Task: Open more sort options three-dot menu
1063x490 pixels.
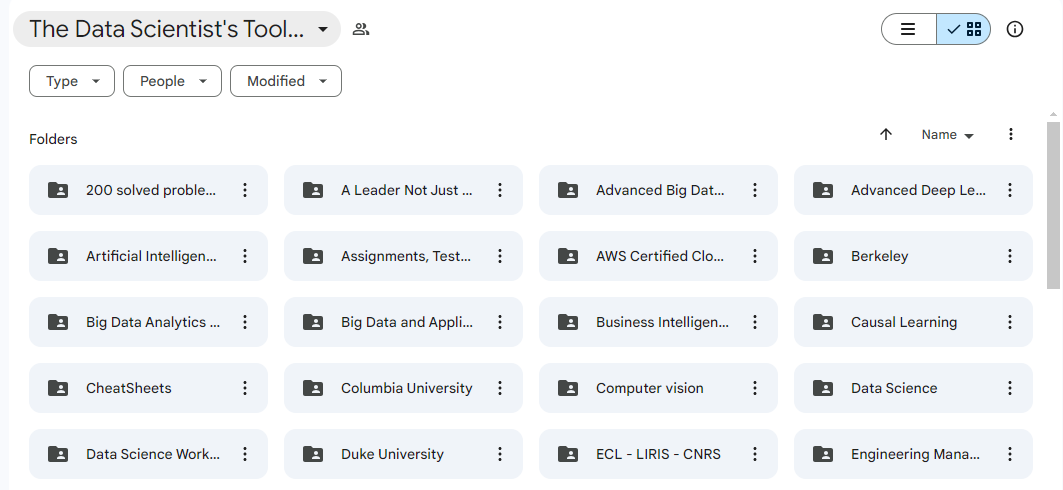Action: click(1010, 134)
